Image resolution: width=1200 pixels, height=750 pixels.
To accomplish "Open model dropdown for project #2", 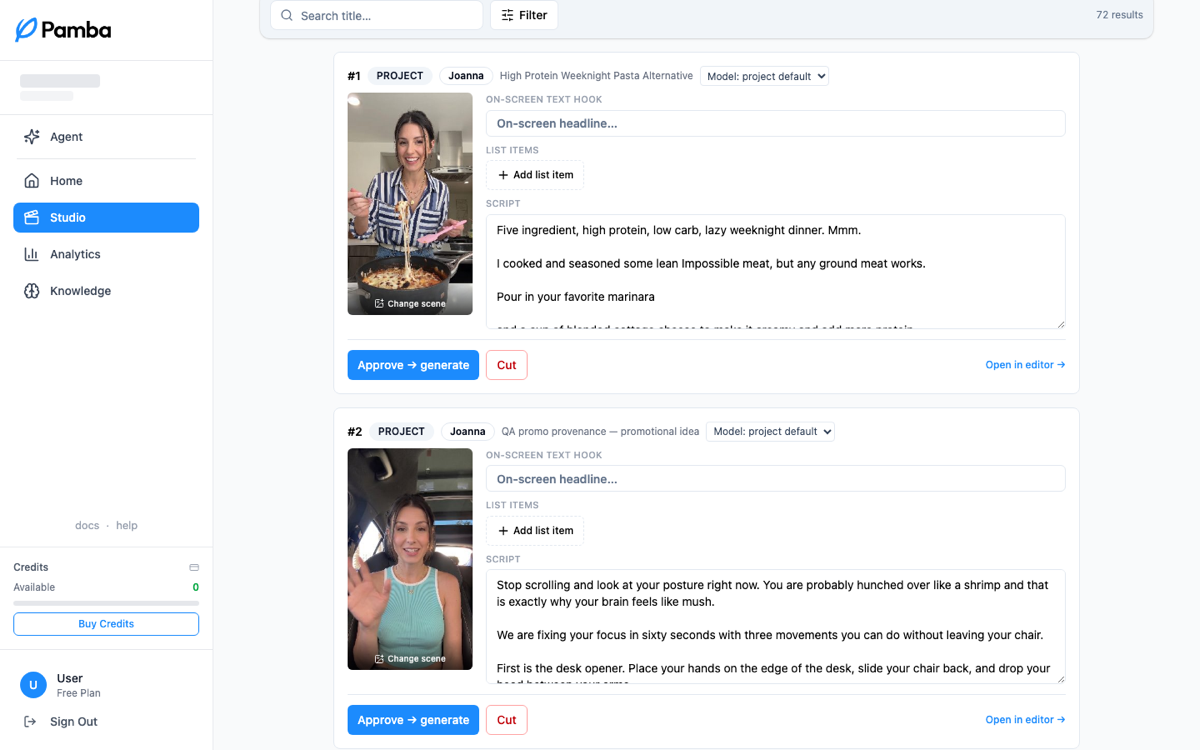I will click(770, 431).
